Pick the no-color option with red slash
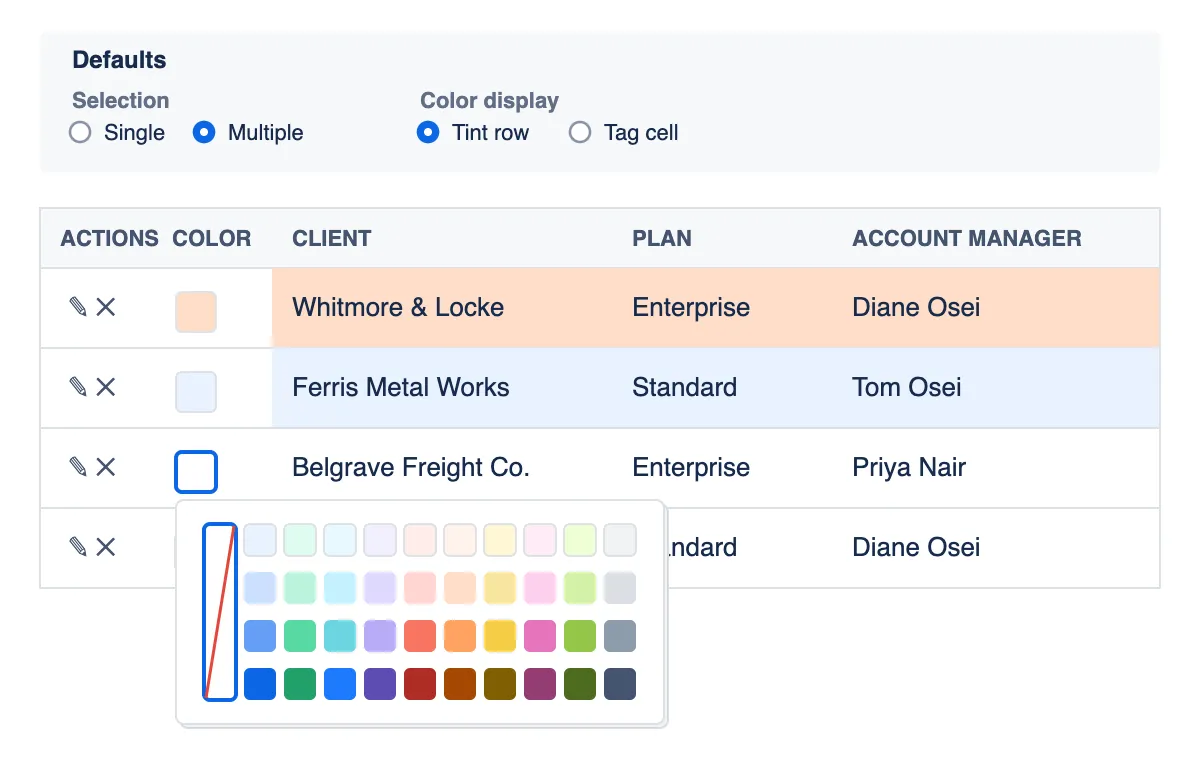Screen dimensions: 1200x760 (220, 612)
